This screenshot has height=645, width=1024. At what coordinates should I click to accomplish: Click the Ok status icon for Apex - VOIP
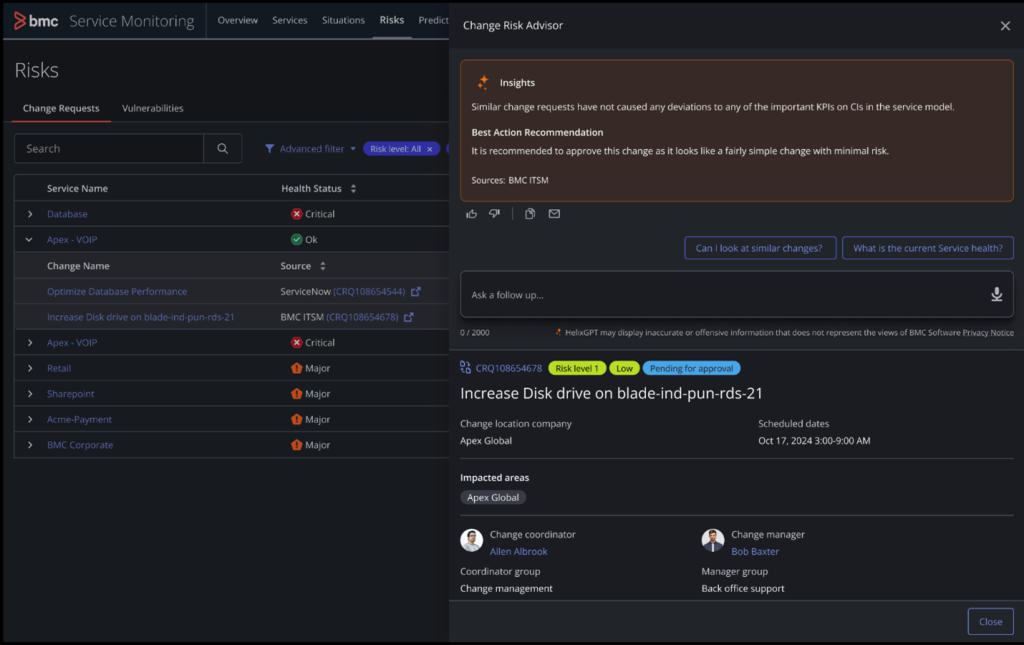[296, 240]
